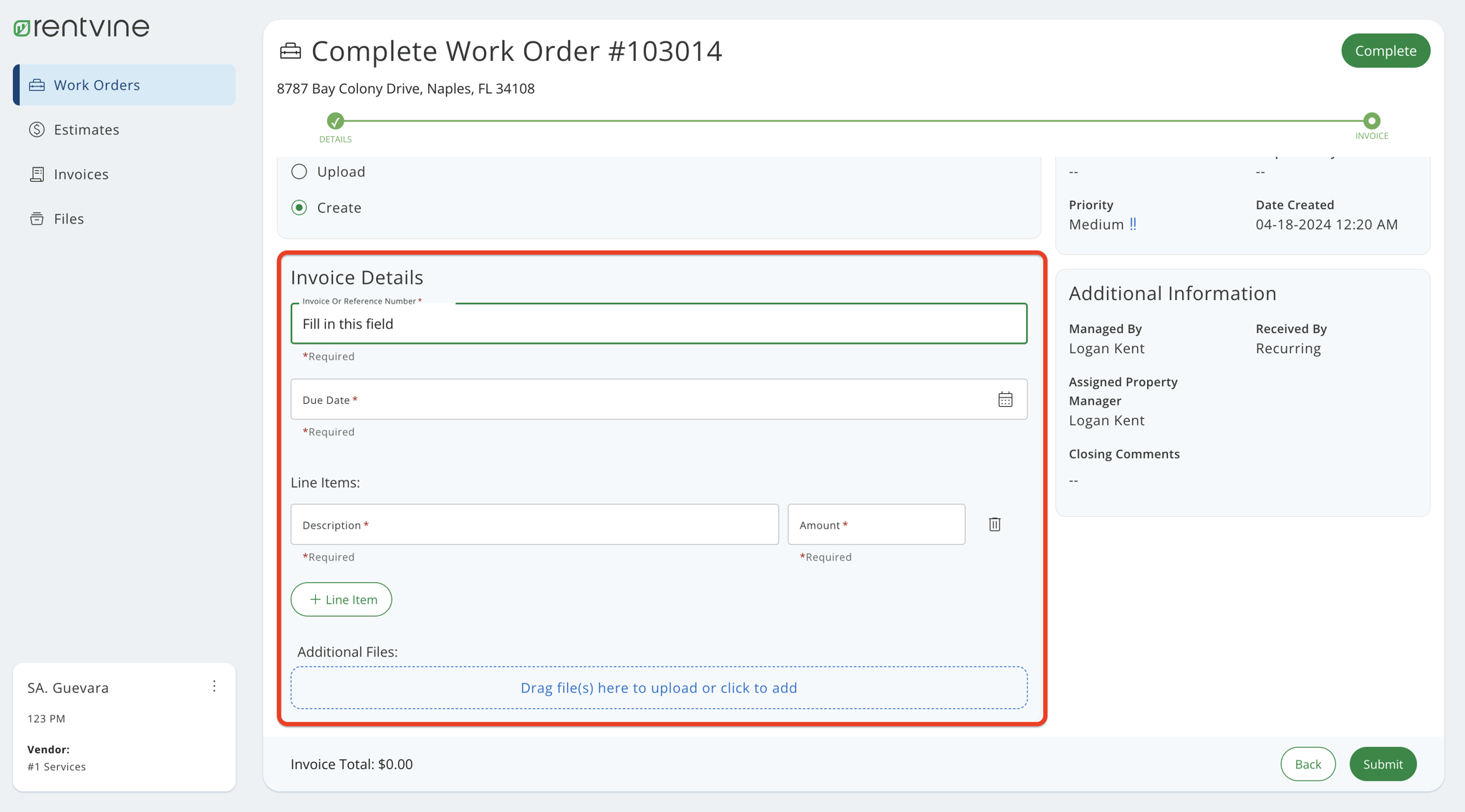Select the Upload radio option
This screenshot has width=1465, height=812.
[299, 172]
